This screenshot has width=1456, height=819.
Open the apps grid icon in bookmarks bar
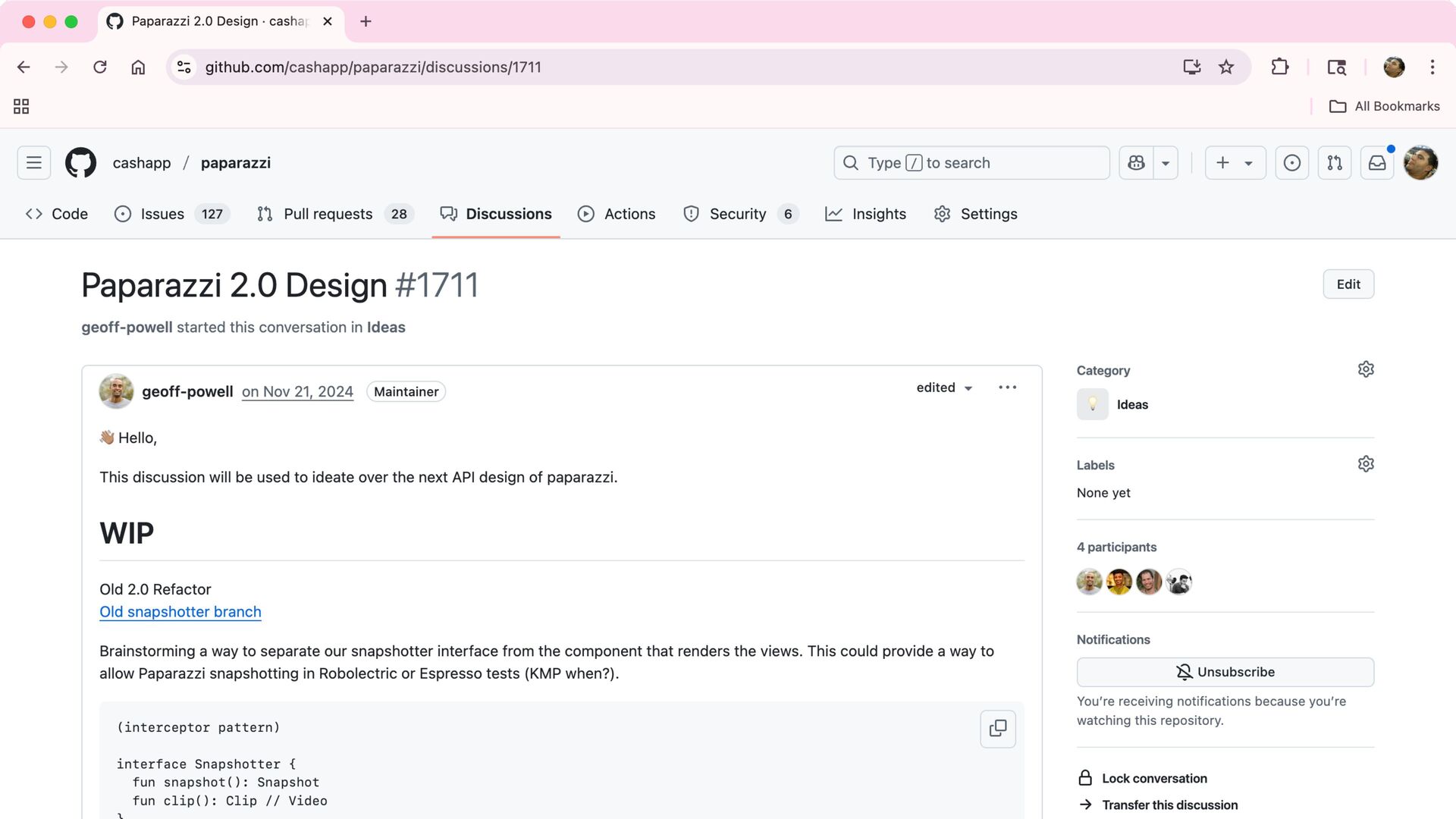click(21, 106)
